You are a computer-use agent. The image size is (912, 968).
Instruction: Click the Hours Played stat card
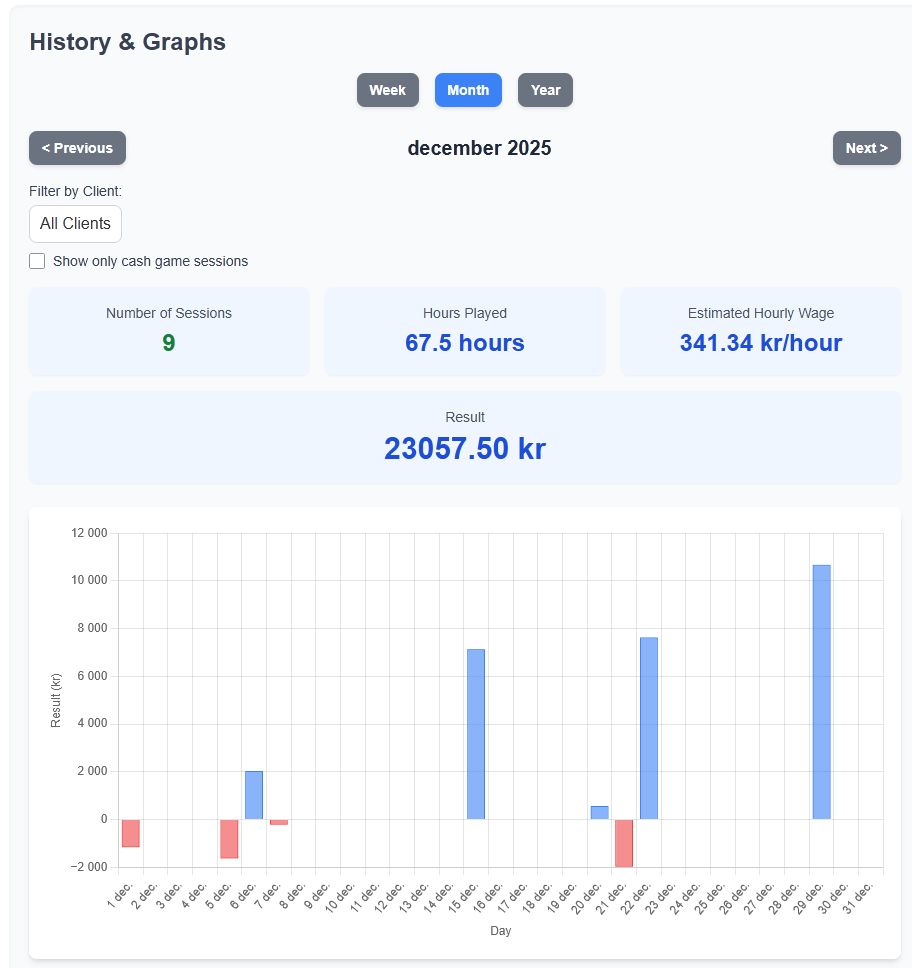[x=464, y=331]
